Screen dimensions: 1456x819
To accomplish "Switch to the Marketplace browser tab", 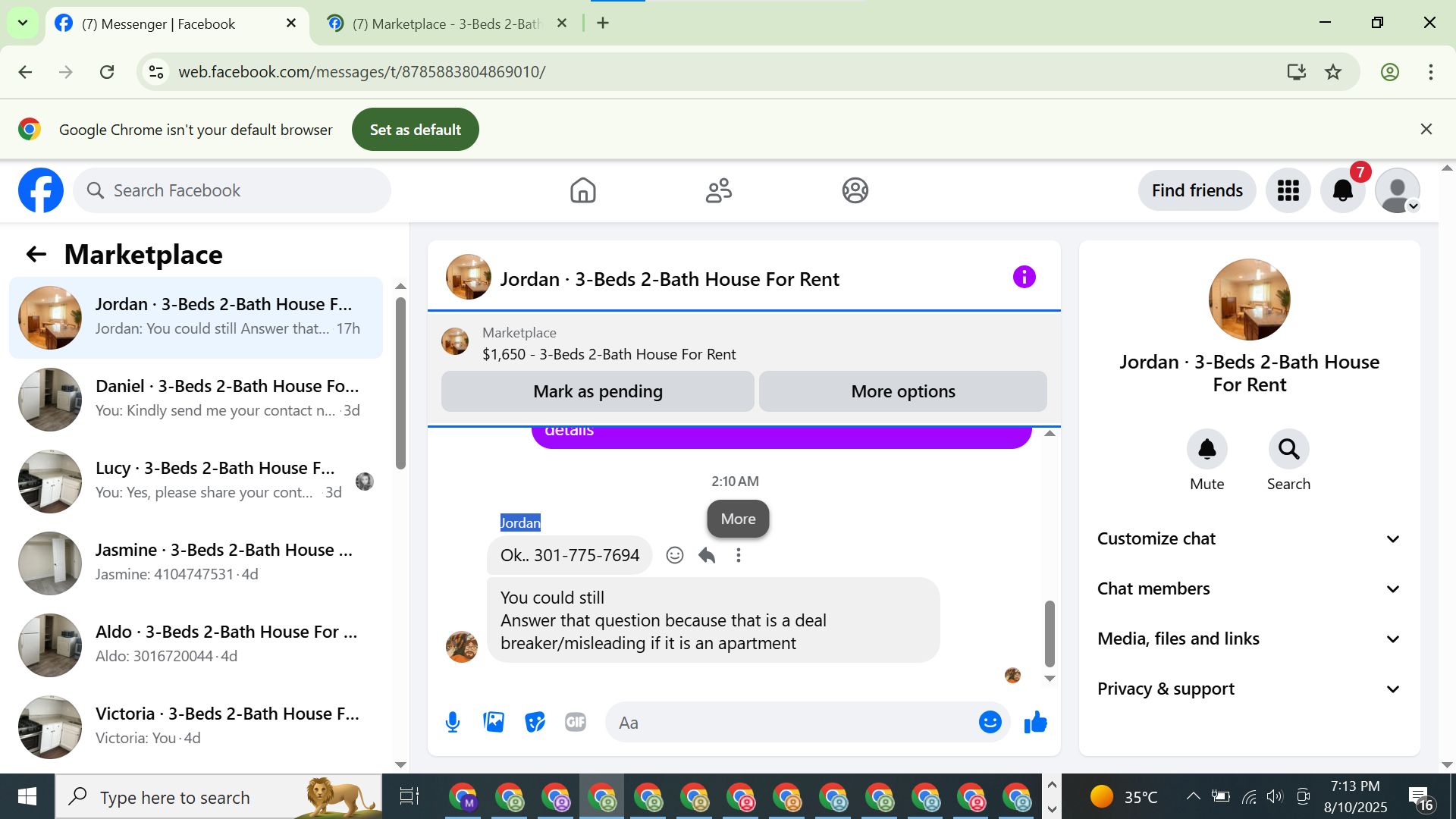I will pos(446,24).
